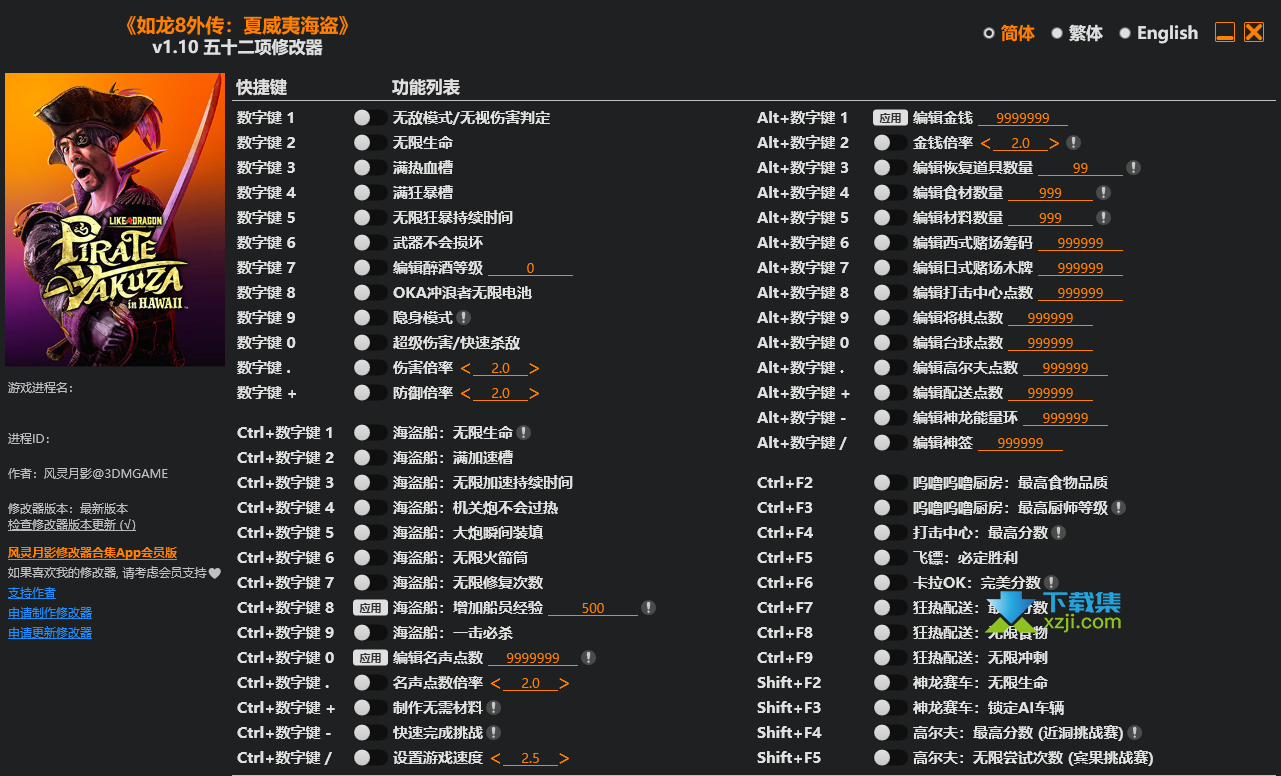
Task: Click info icon next to 编辑恢复道具数量
Action: click(x=1133, y=168)
